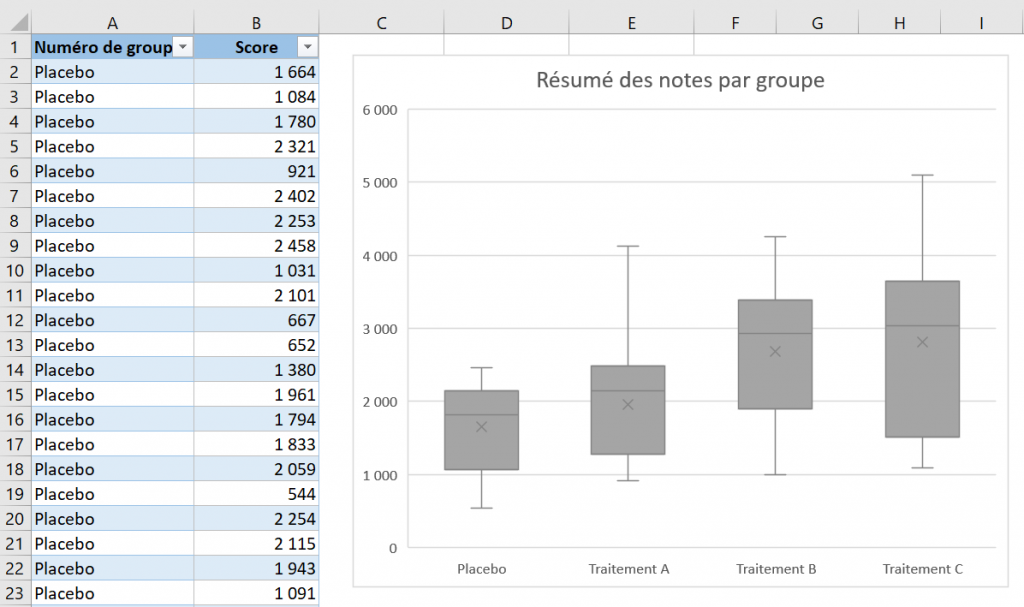Select row header 23
The height and width of the screenshot is (607, 1024).
tap(16, 593)
